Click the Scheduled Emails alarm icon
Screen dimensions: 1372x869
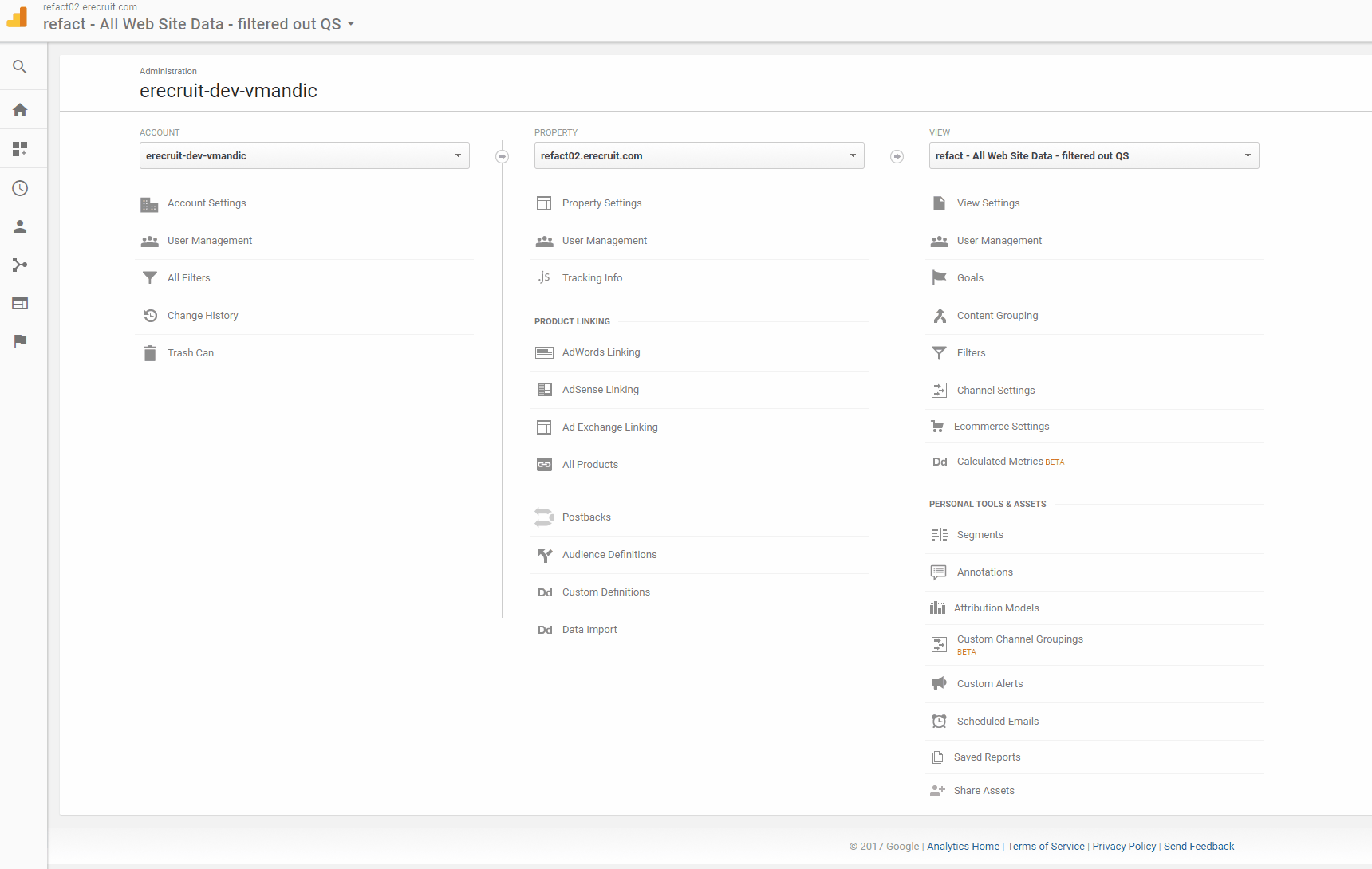(x=940, y=722)
